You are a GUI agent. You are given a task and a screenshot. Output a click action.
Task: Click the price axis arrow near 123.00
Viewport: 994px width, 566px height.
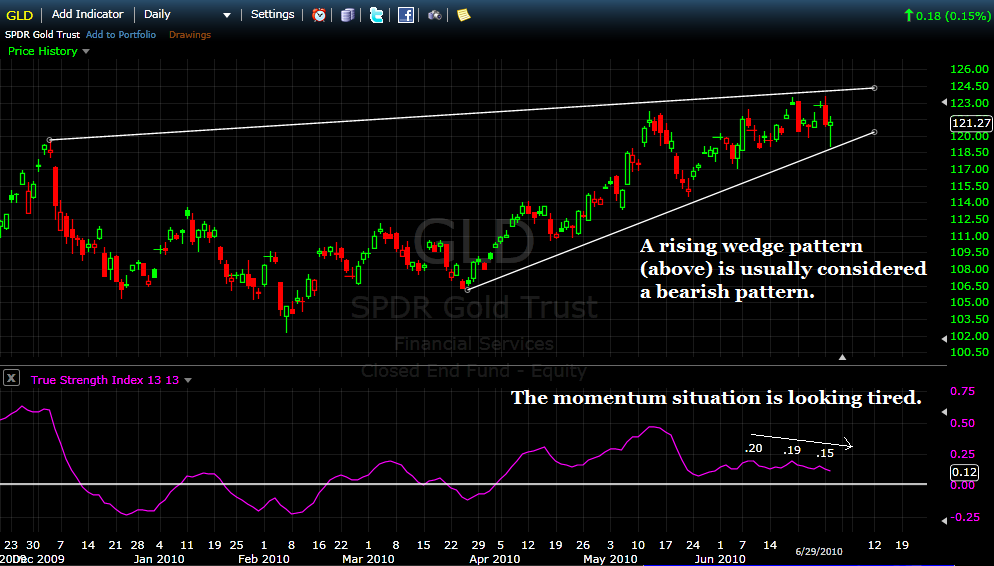(945, 102)
